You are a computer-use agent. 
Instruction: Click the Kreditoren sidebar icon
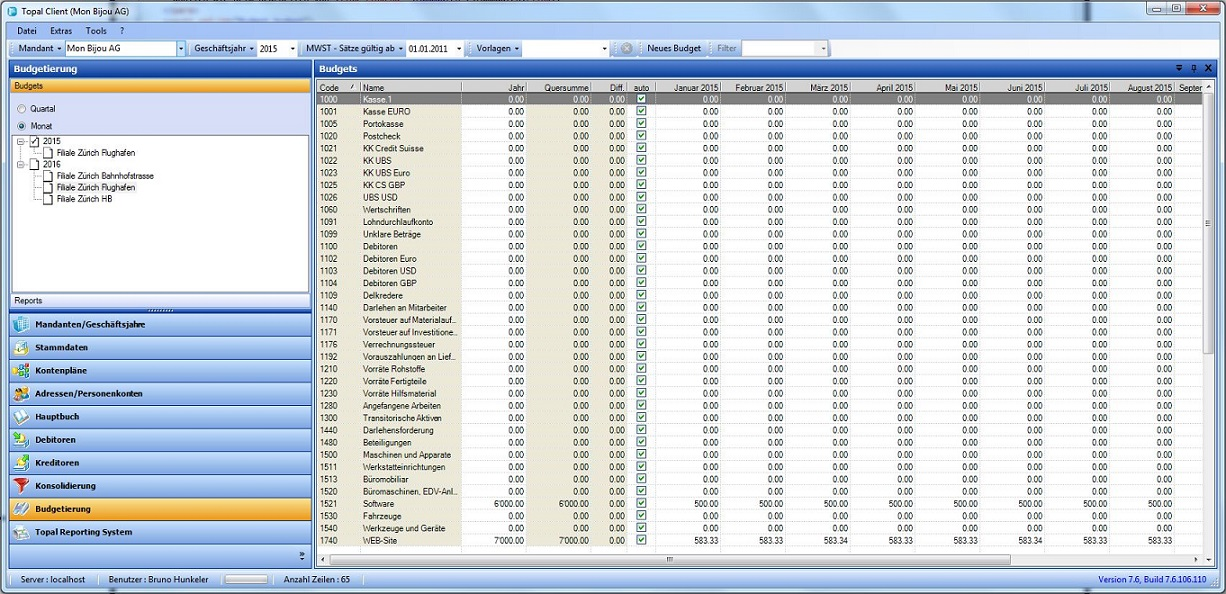pyautogui.click(x=21, y=463)
